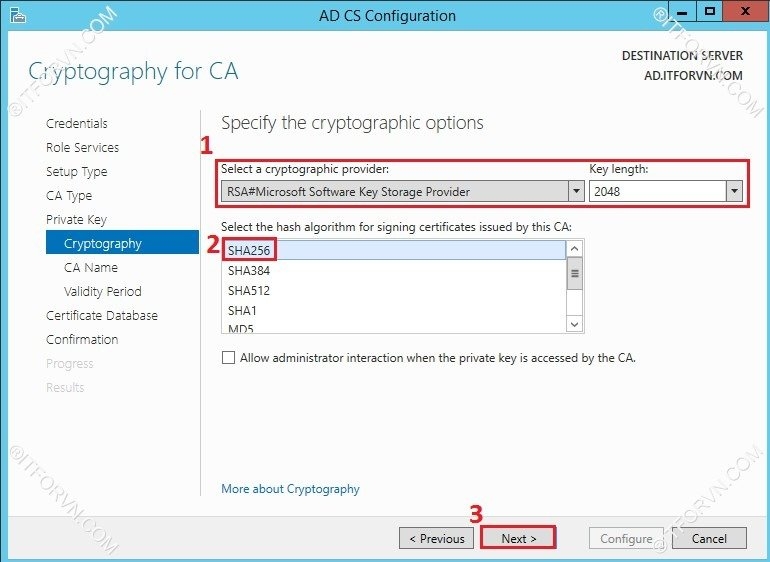Select Setup Type in the navigation pane

tap(76, 172)
